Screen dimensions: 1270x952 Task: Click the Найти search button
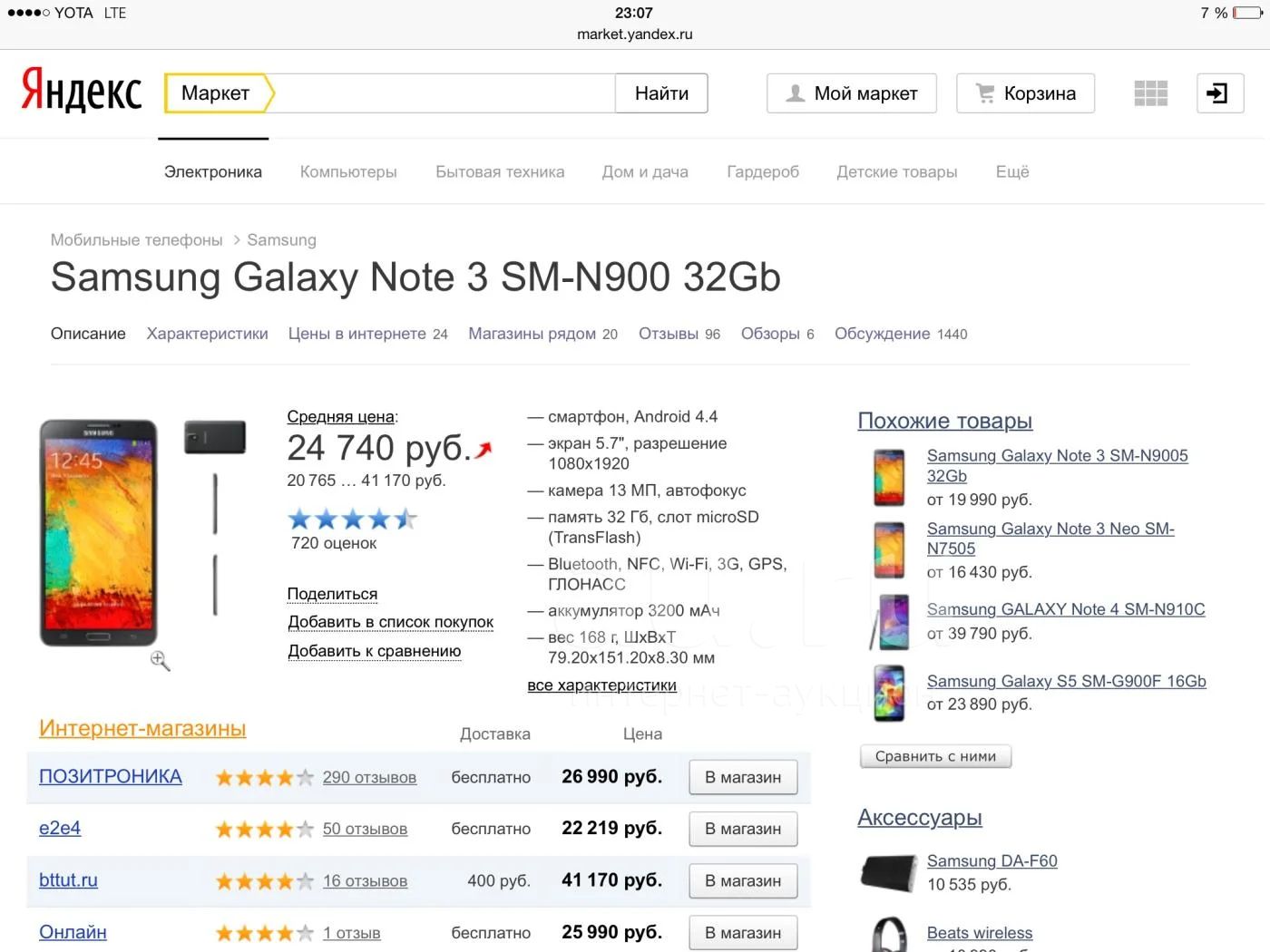coord(661,93)
